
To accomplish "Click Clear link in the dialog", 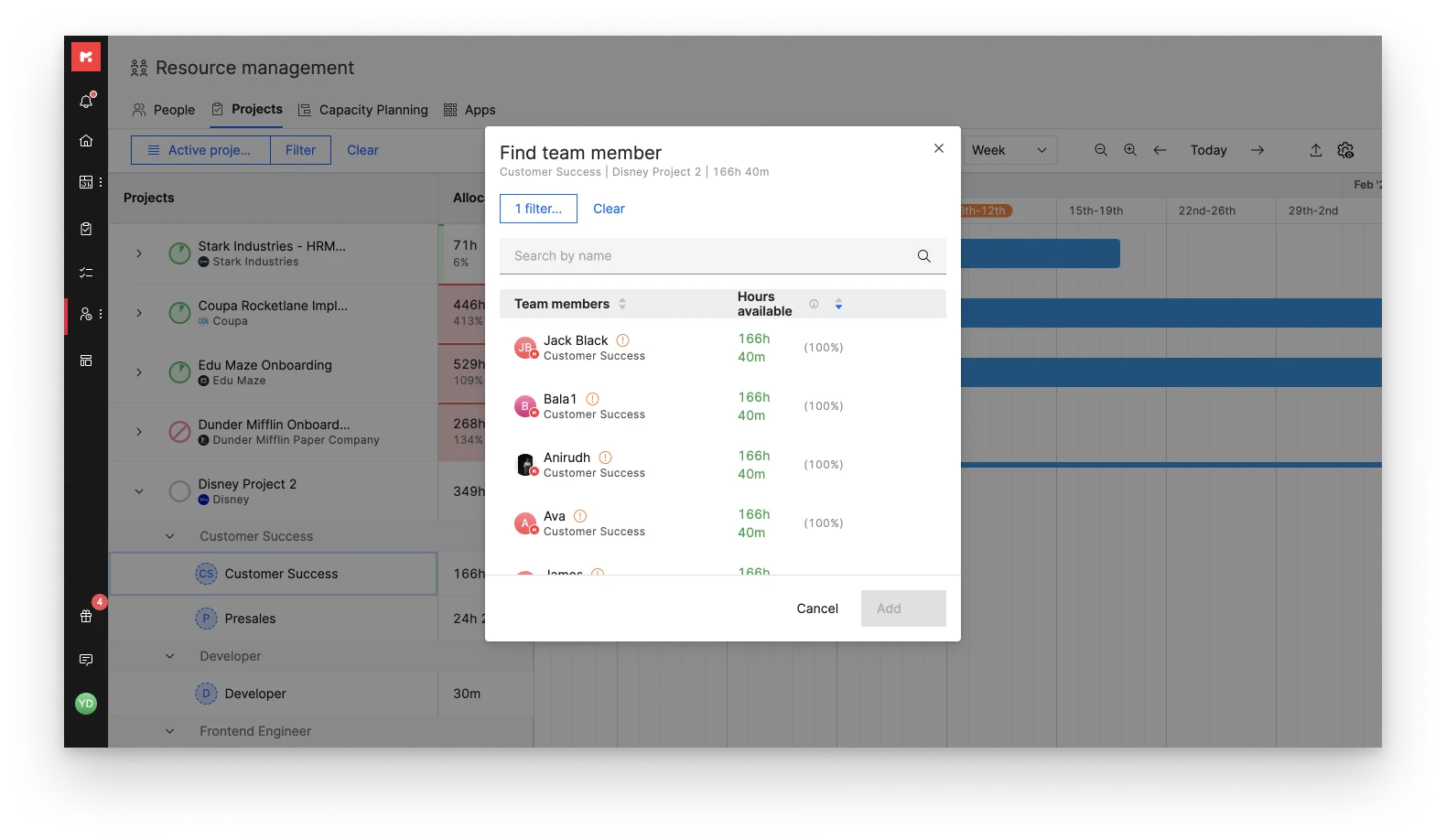I will coord(609,209).
